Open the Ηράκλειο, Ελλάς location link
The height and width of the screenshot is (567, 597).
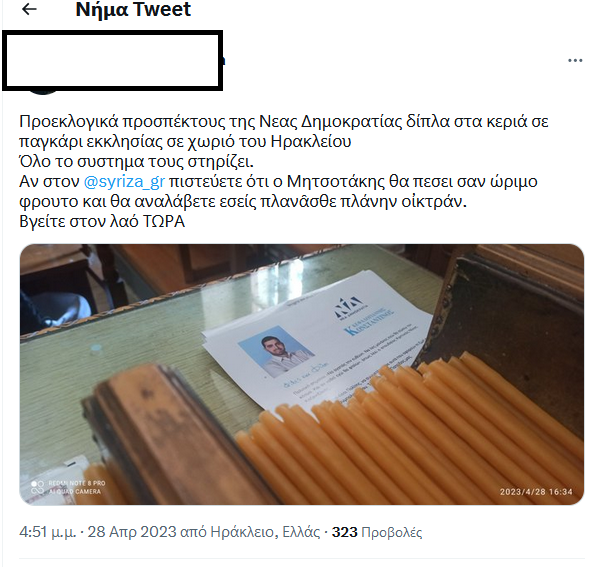pyautogui.click(x=265, y=532)
